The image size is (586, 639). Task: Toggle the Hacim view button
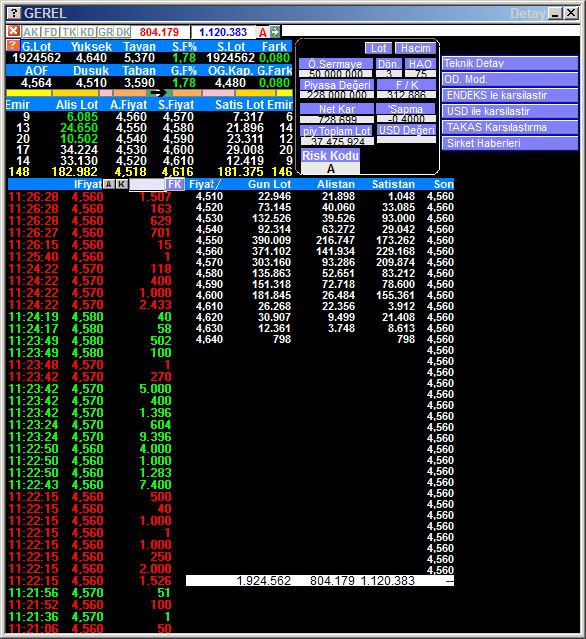(x=415, y=48)
